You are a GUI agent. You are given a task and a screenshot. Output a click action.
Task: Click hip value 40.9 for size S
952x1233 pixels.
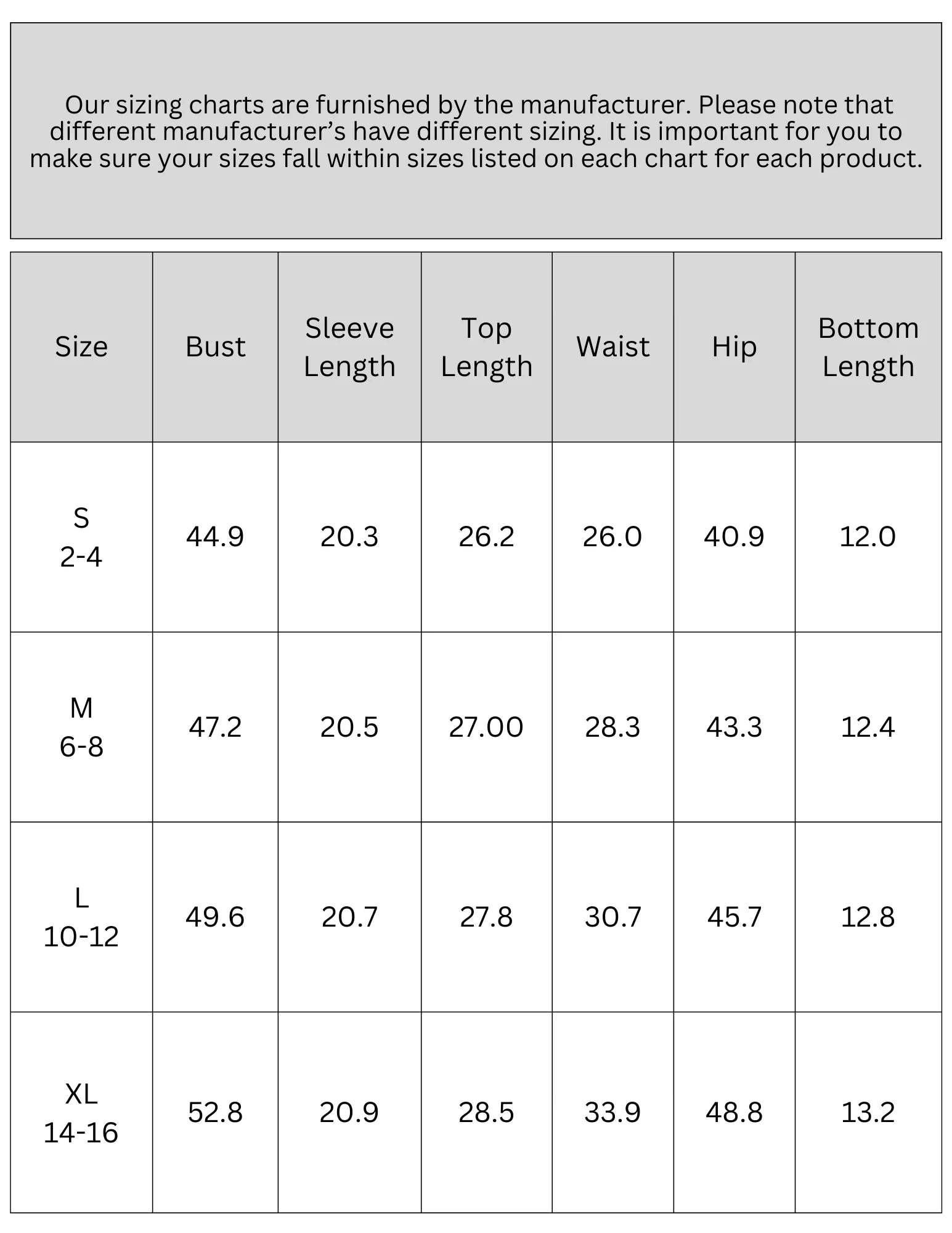(734, 537)
